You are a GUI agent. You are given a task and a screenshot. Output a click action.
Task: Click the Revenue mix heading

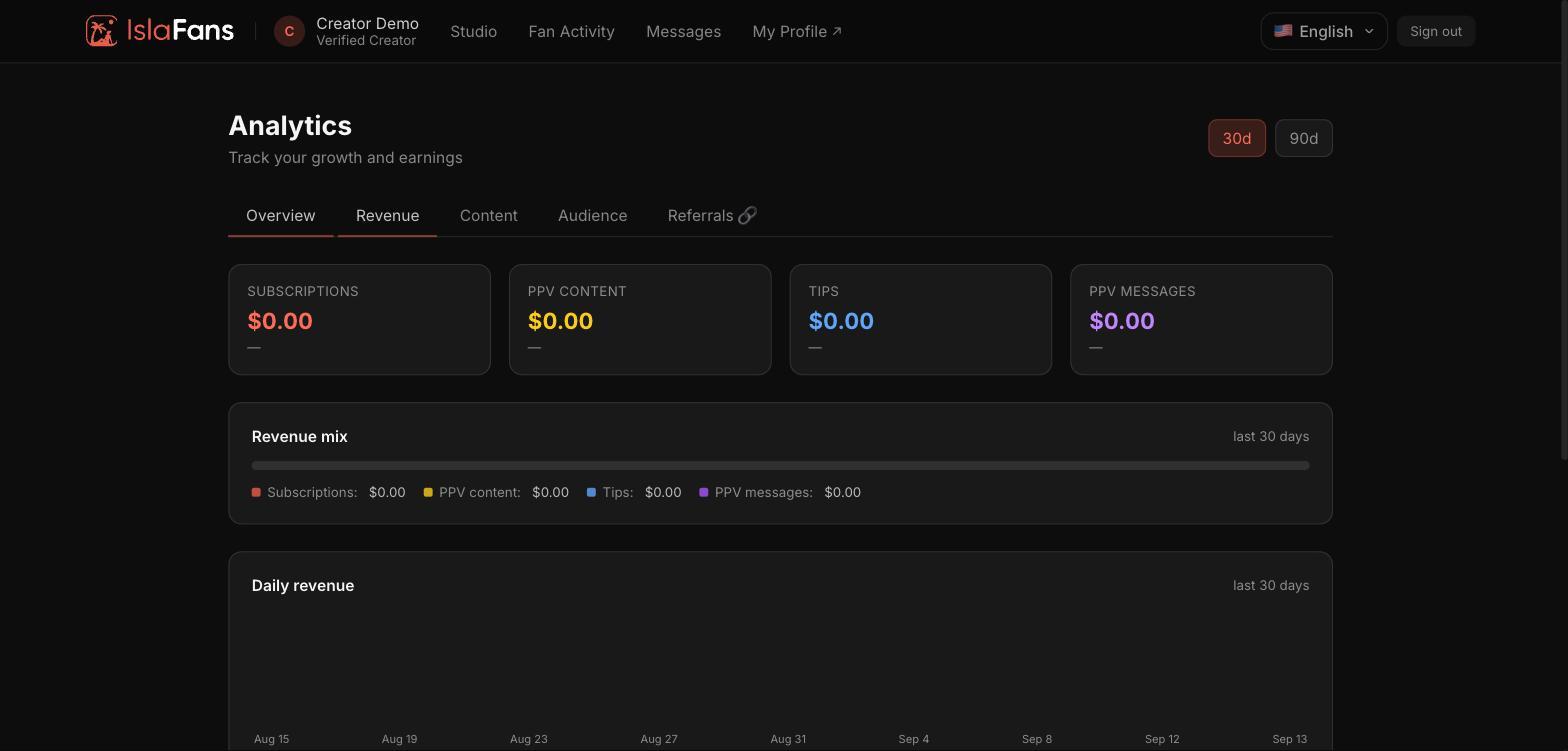[300, 437]
